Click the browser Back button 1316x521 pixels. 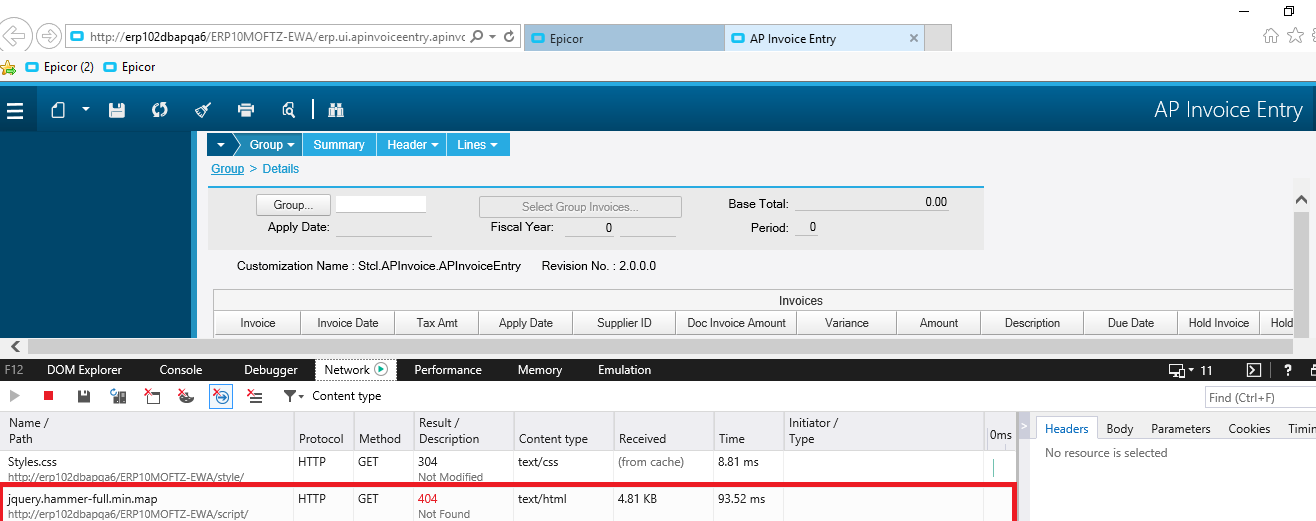pyautogui.click(x=14, y=37)
